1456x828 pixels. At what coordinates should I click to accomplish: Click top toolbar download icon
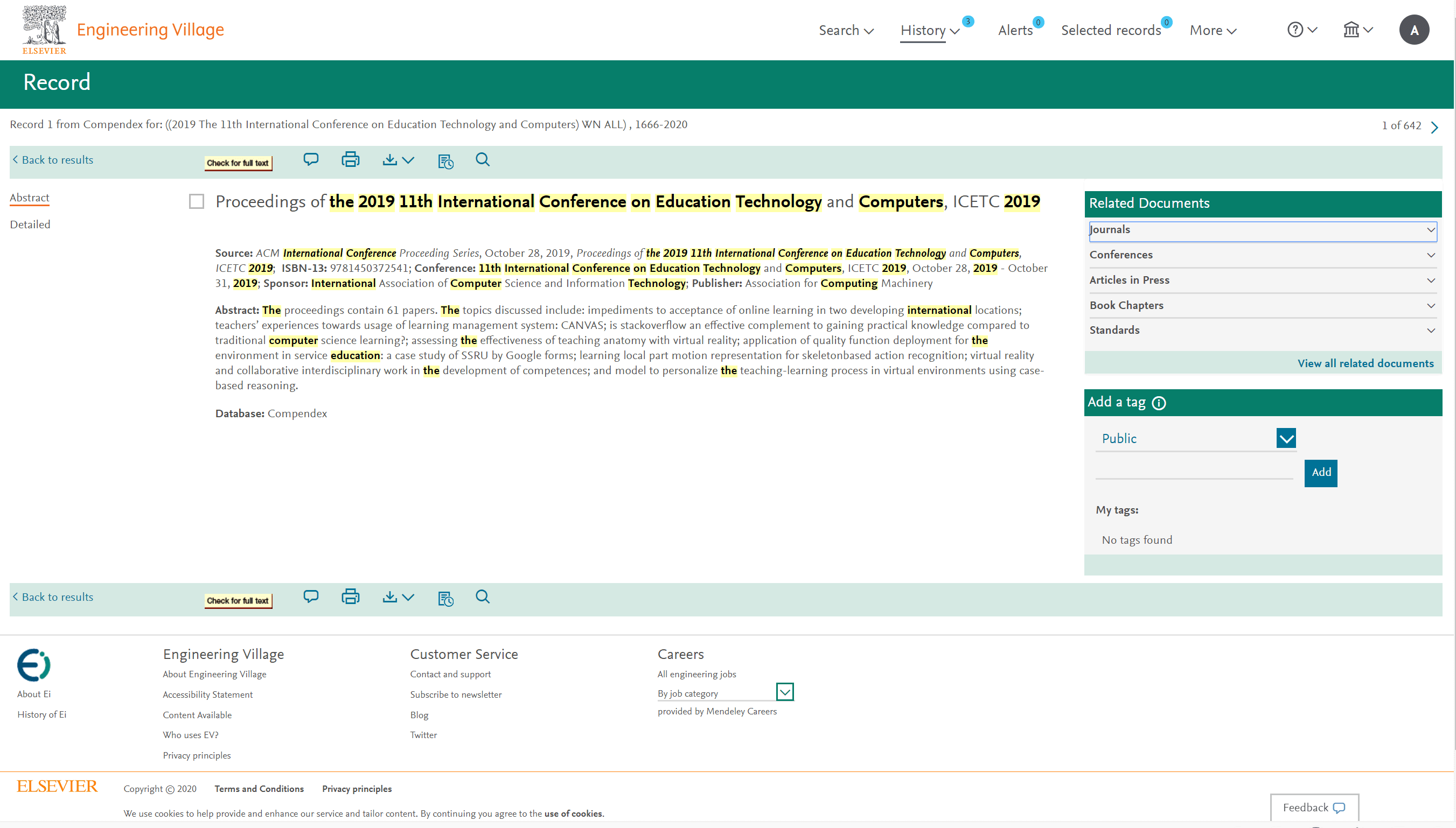tap(390, 160)
